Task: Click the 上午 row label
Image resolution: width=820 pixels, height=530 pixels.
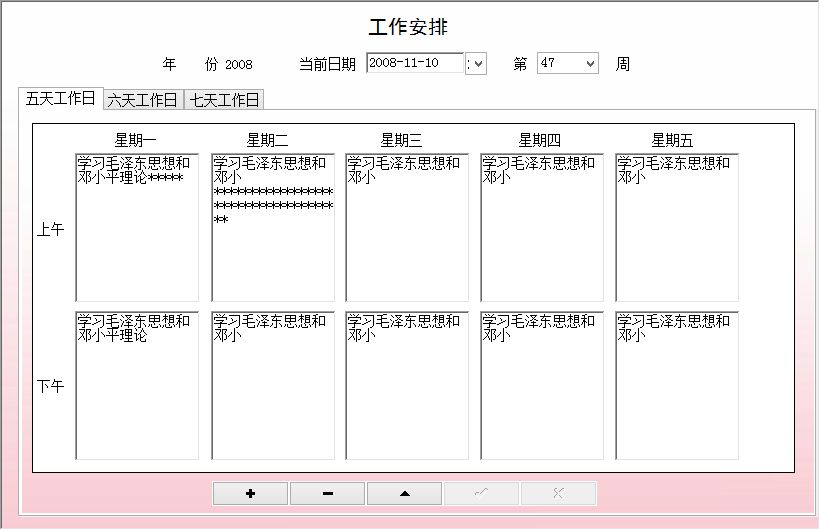Action: click(x=51, y=229)
